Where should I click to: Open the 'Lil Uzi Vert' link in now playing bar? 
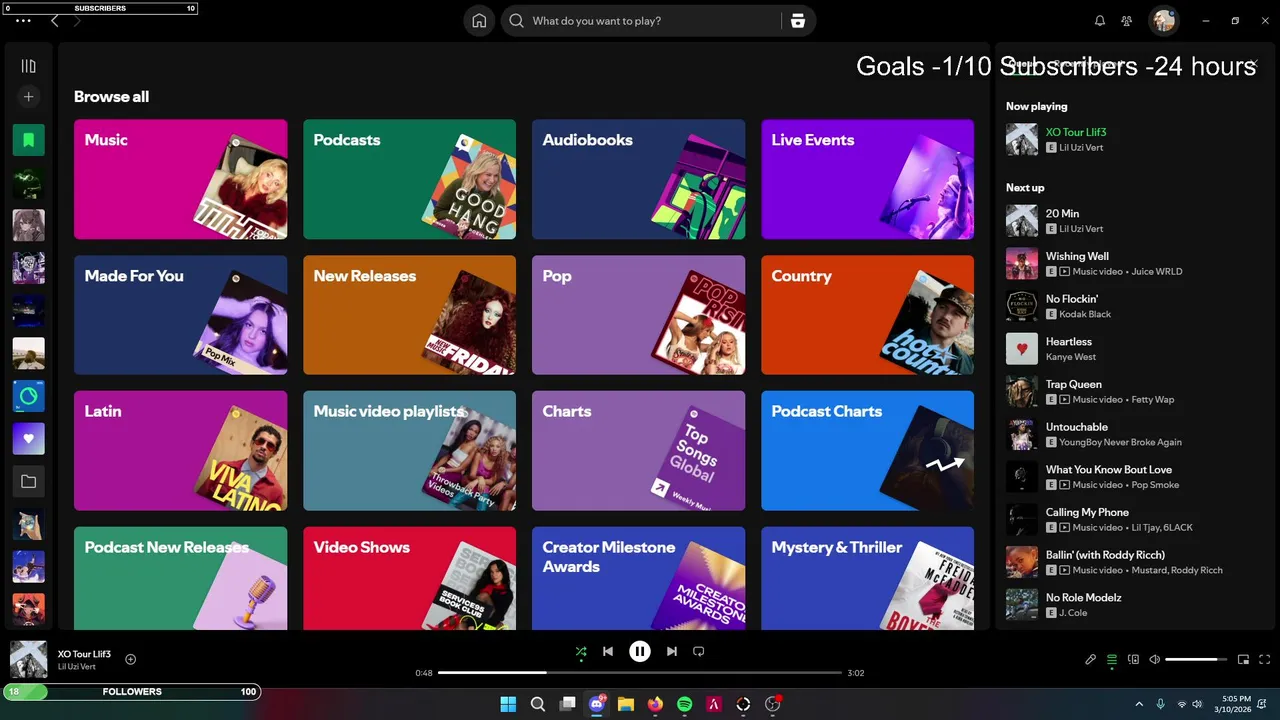[x=77, y=667]
